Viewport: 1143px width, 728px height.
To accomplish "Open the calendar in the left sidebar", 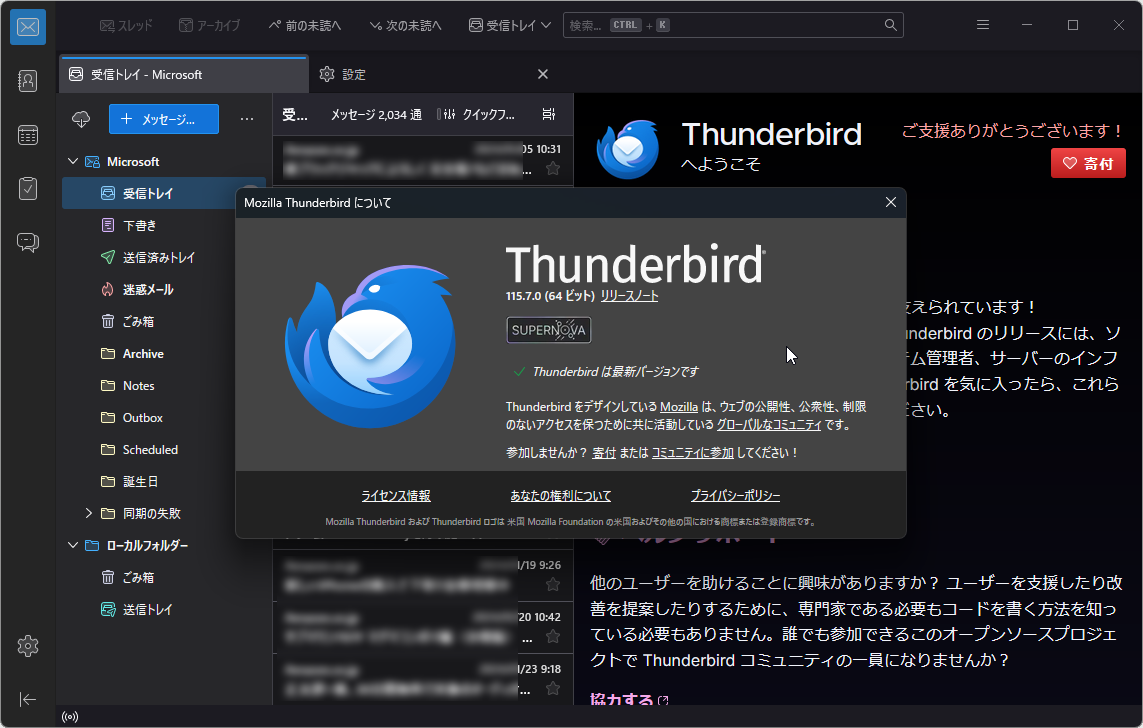I will click(x=27, y=134).
